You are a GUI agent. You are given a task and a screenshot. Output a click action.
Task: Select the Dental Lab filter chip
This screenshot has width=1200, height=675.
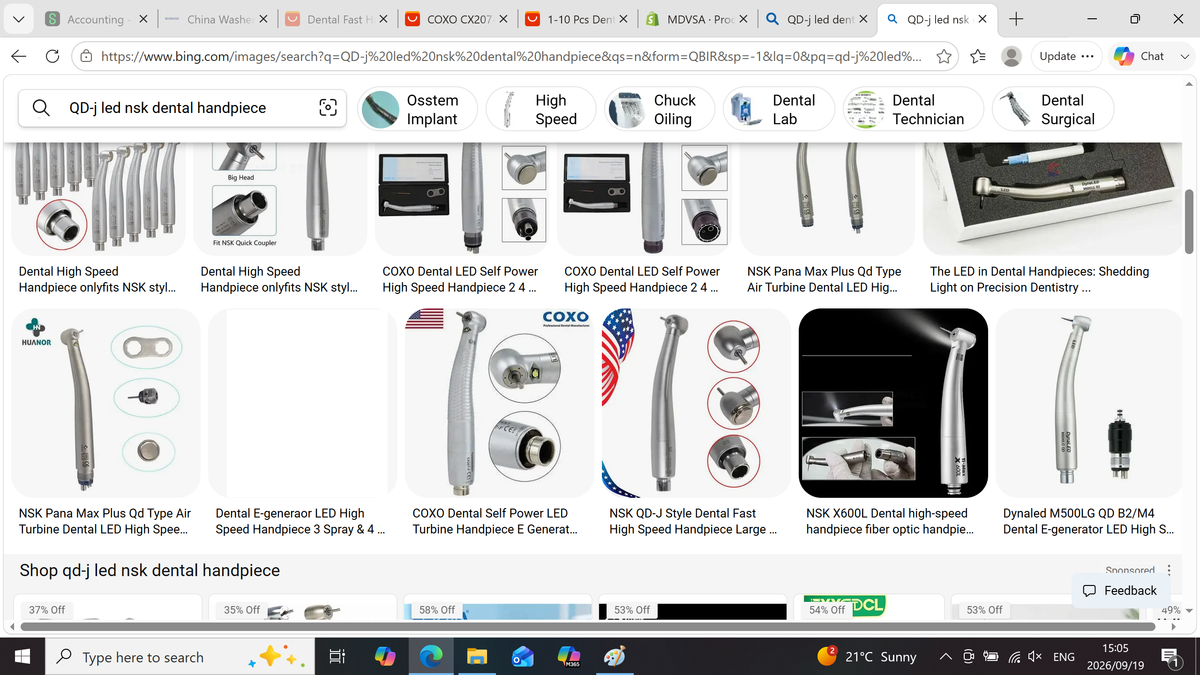(778, 109)
